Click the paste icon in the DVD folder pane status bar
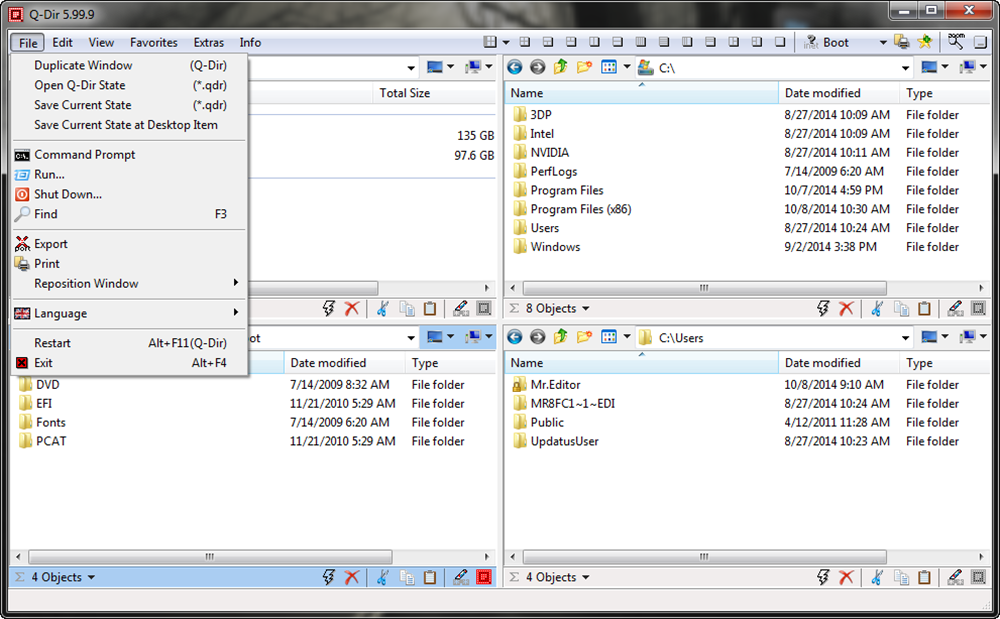 point(430,578)
